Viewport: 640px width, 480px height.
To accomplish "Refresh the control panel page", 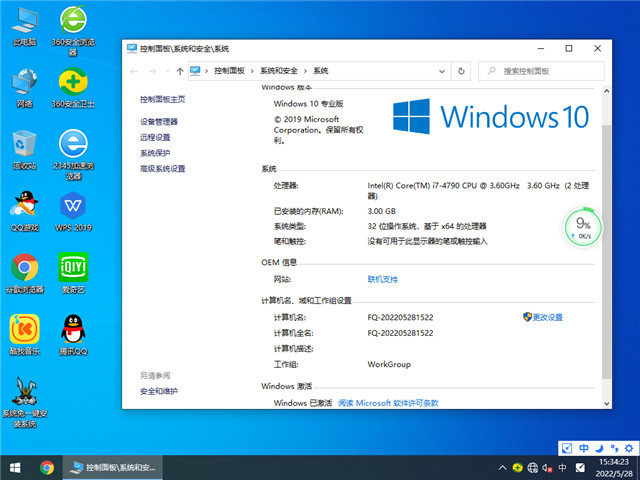I will (461, 71).
